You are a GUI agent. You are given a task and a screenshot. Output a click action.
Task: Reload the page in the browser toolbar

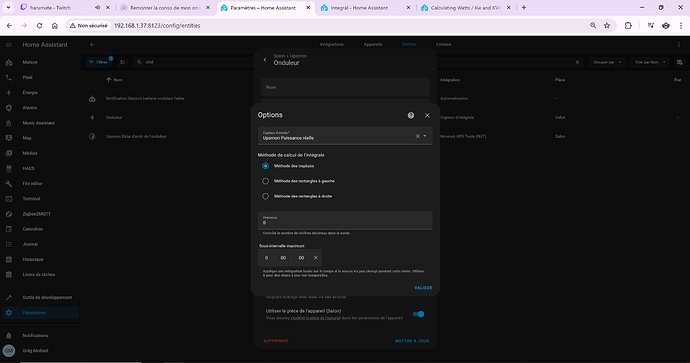40,26
